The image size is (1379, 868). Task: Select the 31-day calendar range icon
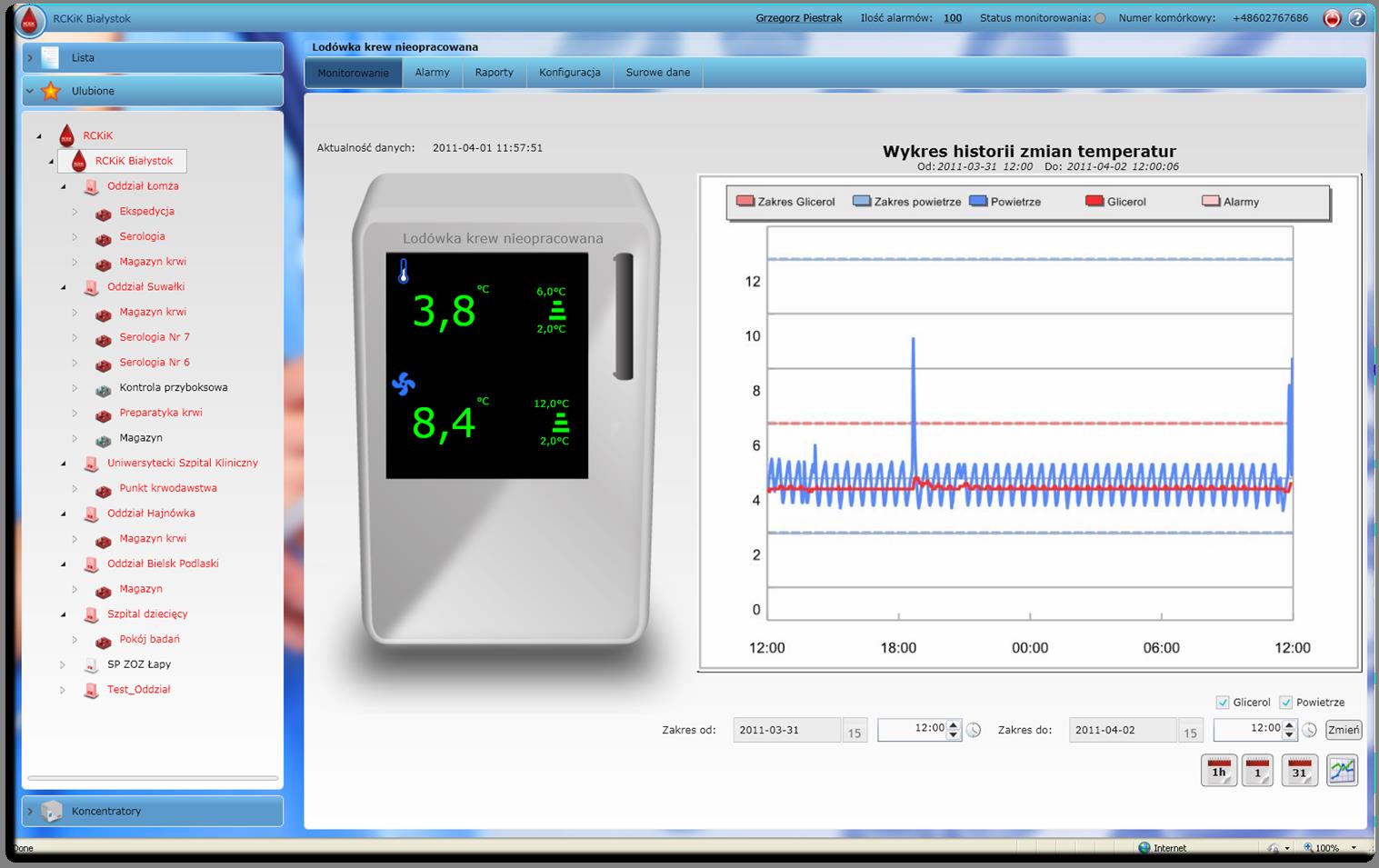click(1298, 770)
